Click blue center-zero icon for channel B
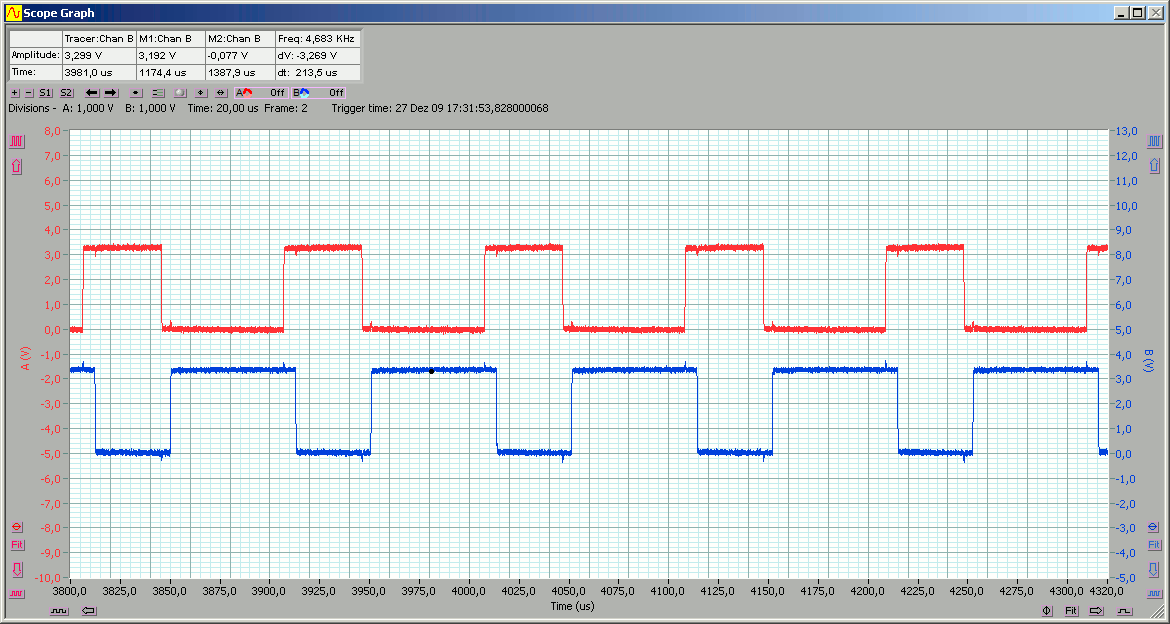The image size is (1170, 624). coord(1154,527)
